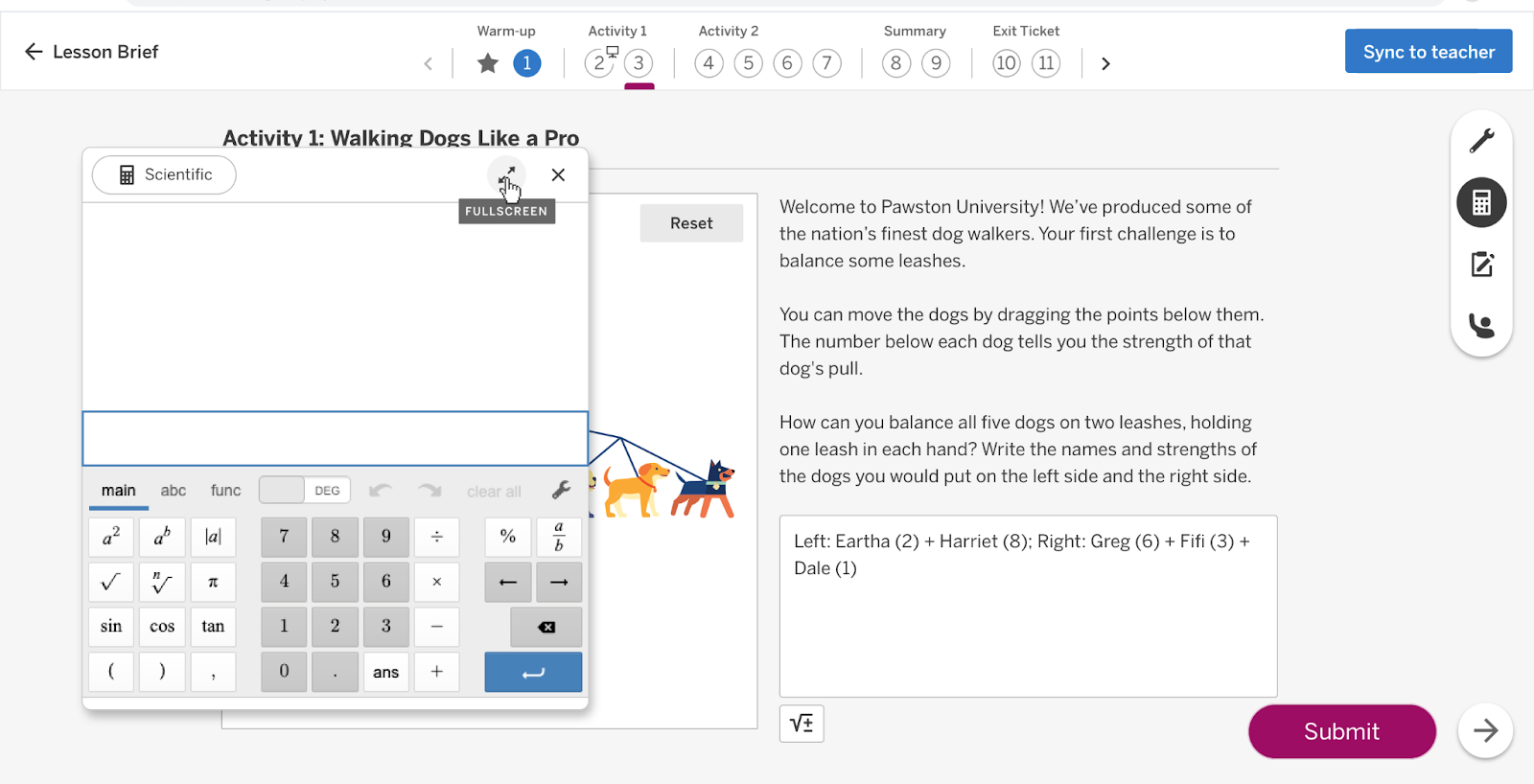Click the Warm-up star icon
Image resolution: width=1534 pixels, height=784 pixels.
pyautogui.click(x=488, y=63)
